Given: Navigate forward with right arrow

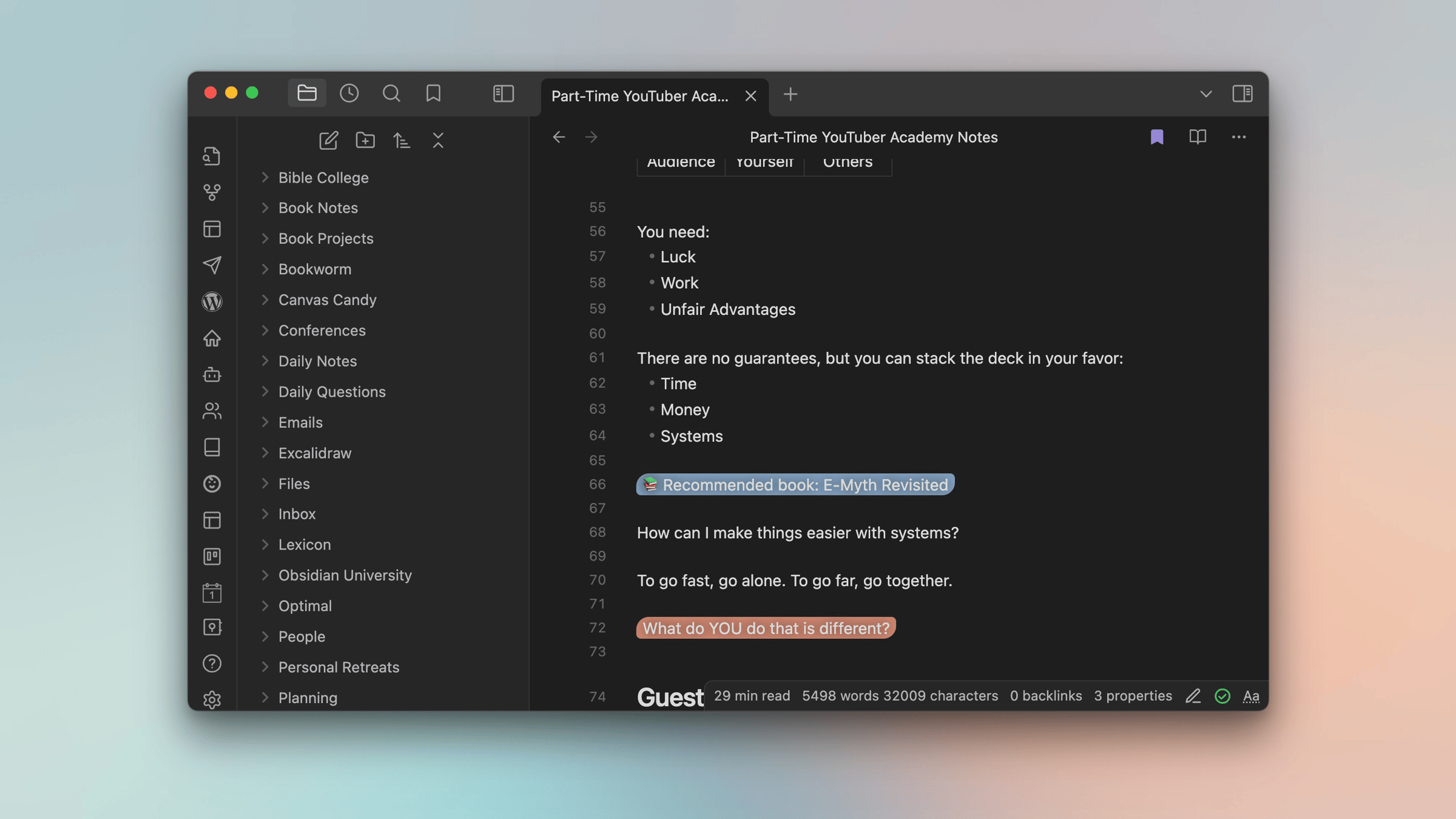Looking at the screenshot, I should (x=591, y=137).
